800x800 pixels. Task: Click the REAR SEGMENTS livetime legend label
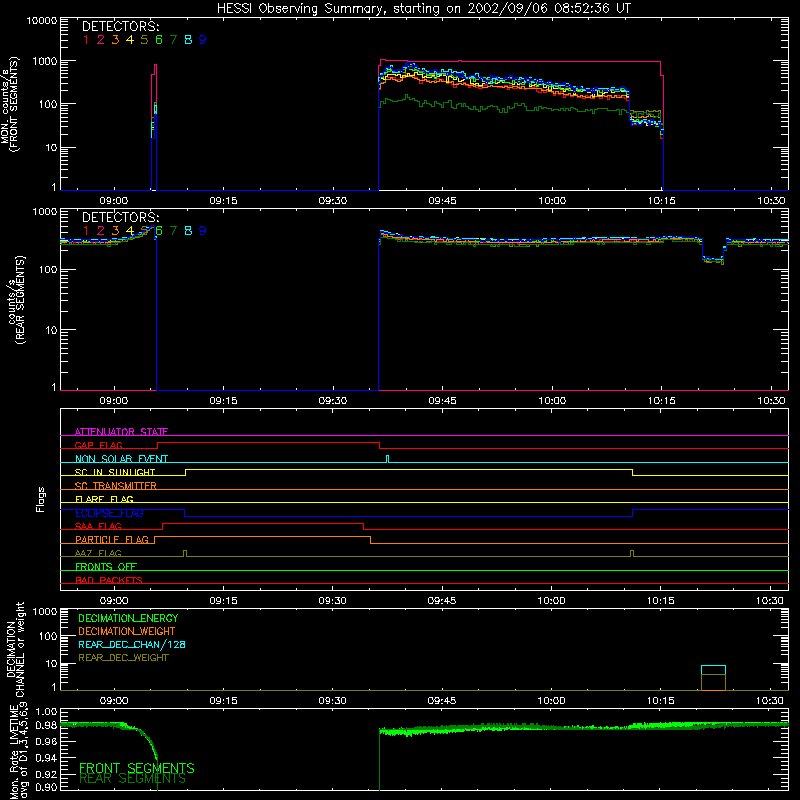(133, 779)
